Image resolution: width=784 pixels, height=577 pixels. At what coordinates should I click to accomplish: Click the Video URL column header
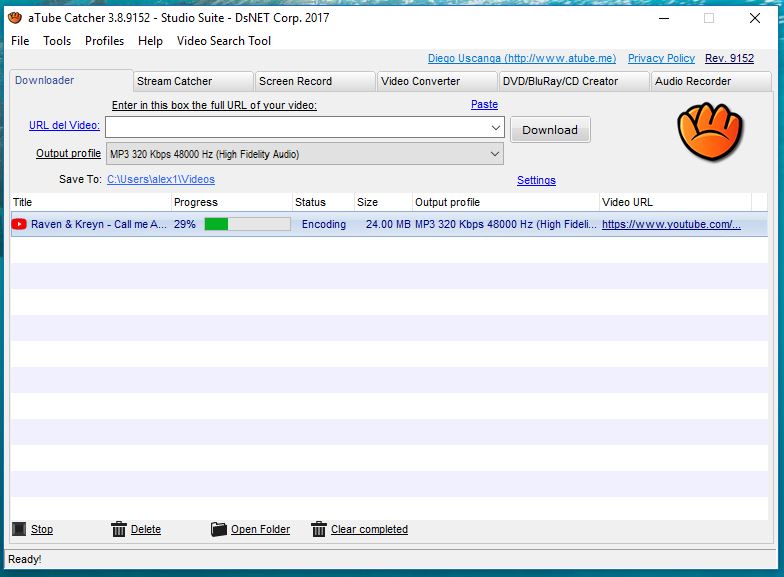pos(676,202)
